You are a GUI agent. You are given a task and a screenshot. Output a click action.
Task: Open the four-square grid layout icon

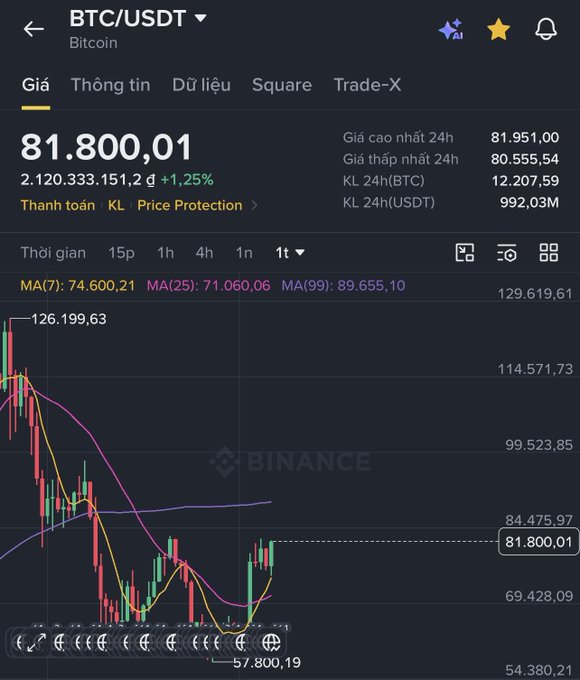click(548, 252)
